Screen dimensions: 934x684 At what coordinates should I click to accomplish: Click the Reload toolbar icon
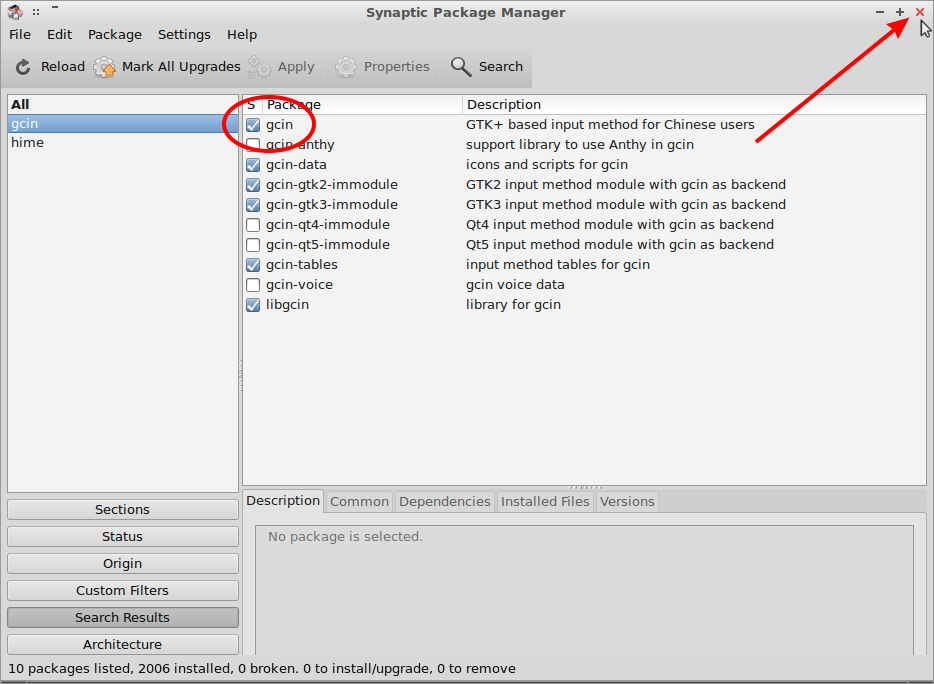click(x=23, y=67)
